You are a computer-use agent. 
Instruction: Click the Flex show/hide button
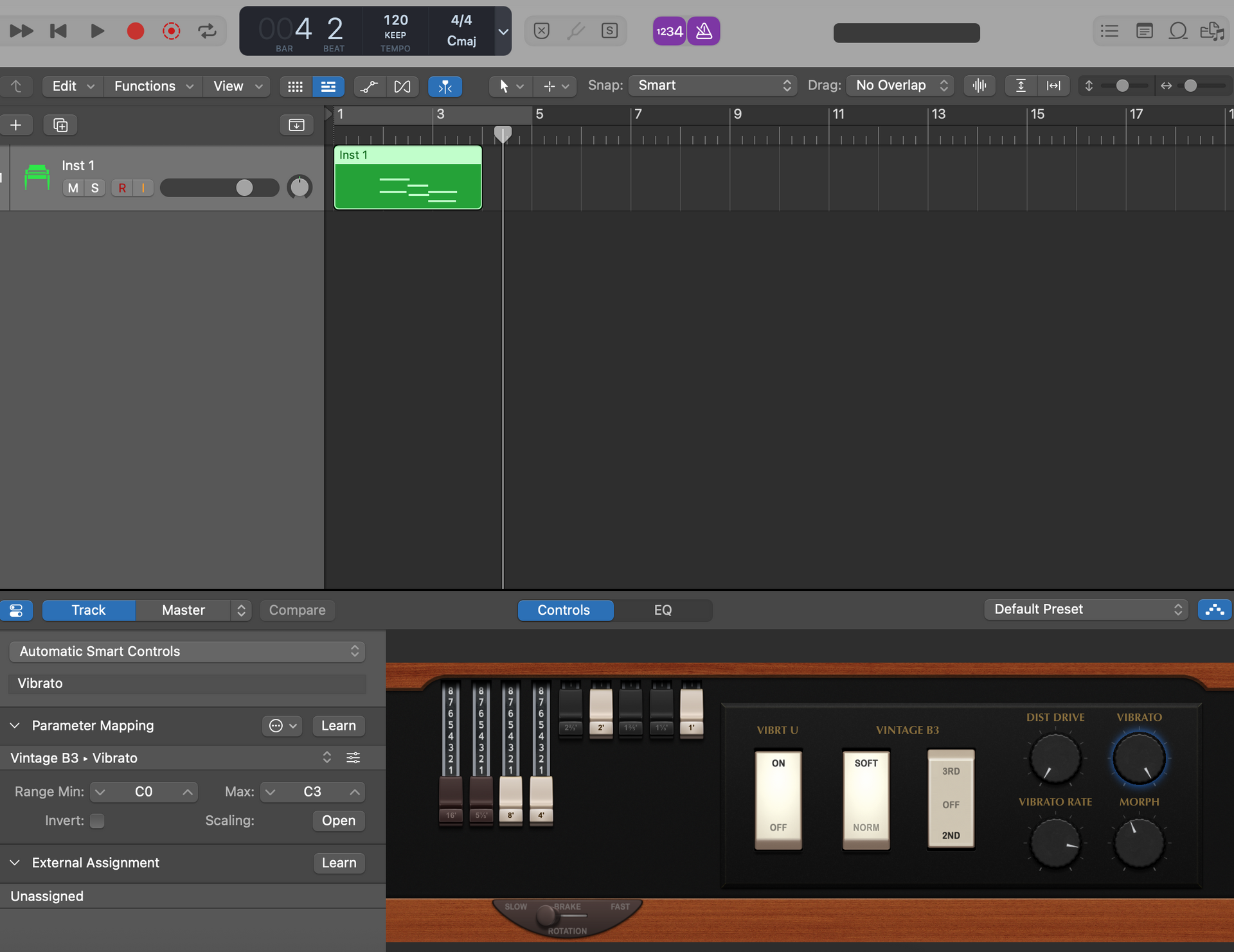402,86
